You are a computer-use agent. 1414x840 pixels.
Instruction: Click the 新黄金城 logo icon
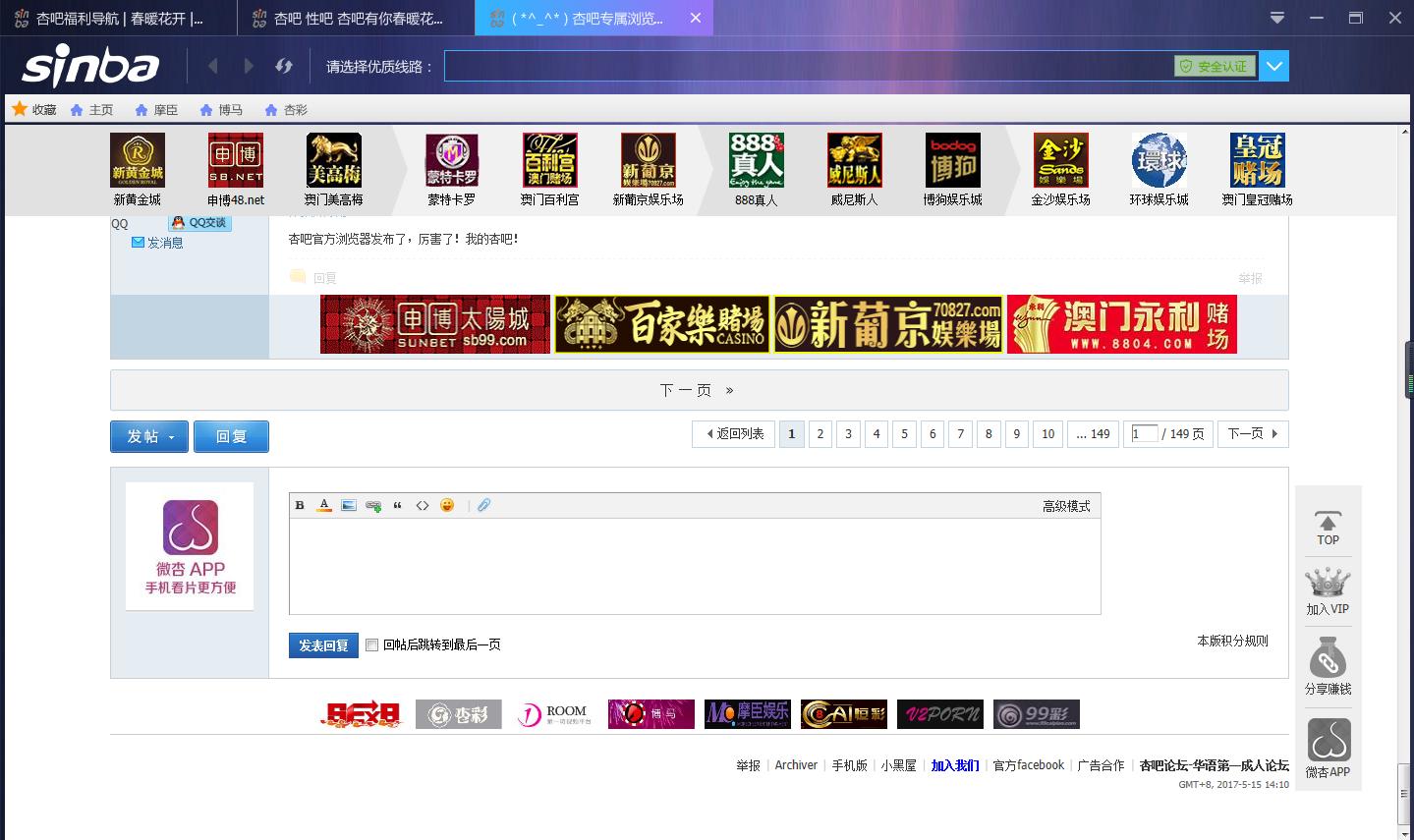(138, 160)
